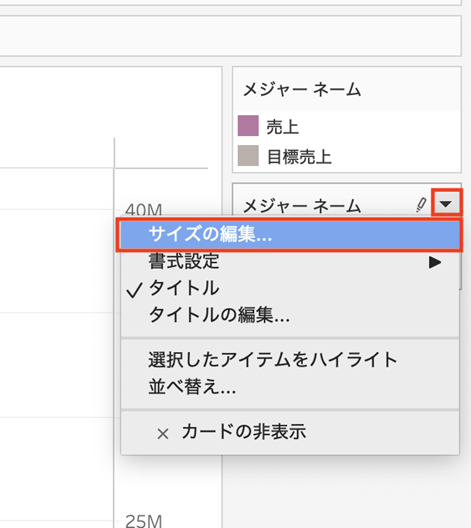Toggle the タイトル checkmark option
Screen dimensions: 471x528
pyautogui.click(x=290, y=288)
